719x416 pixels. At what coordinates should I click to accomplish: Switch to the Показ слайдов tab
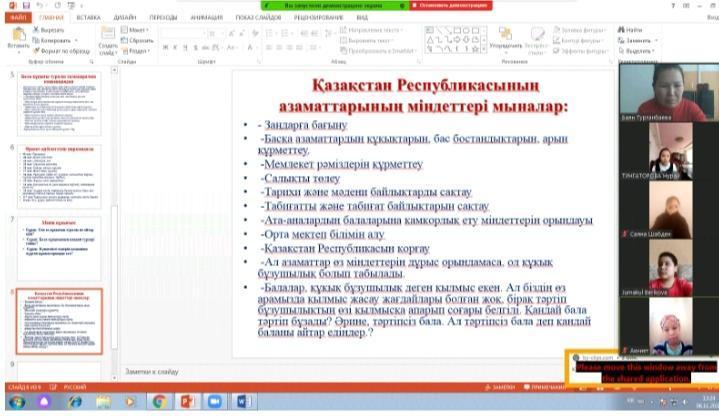click(x=258, y=17)
